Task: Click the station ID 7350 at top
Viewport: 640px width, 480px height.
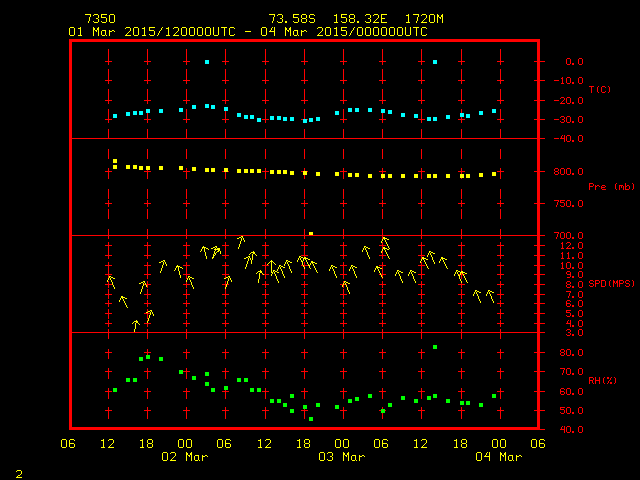Action: pyautogui.click(x=99, y=19)
